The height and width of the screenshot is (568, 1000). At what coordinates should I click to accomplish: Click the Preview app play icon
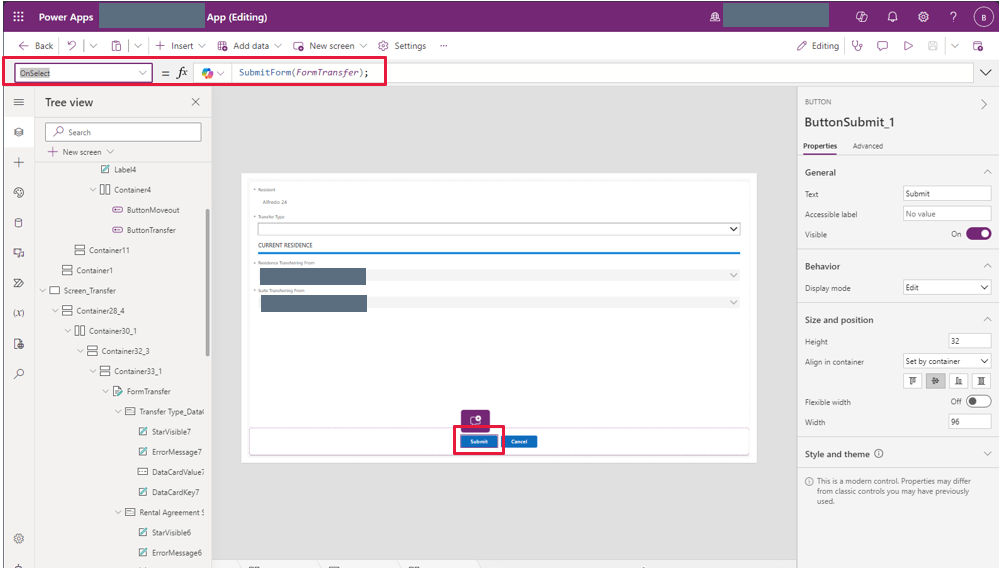(x=908, y=46)
